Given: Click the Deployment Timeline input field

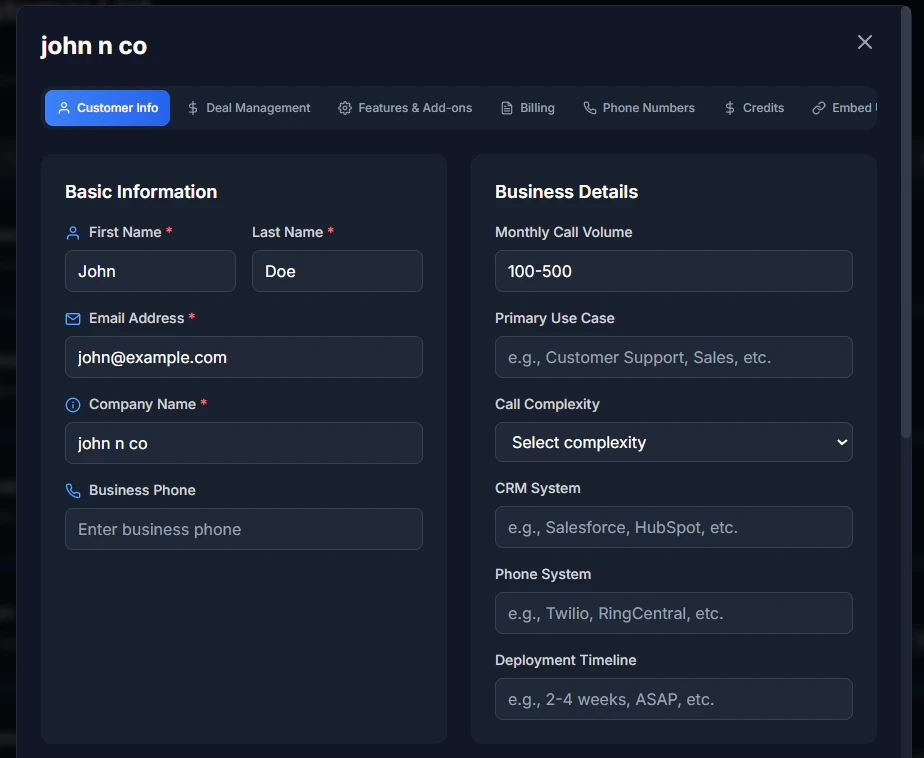Looking at the screenshot, I should click(x=673, y=699).
